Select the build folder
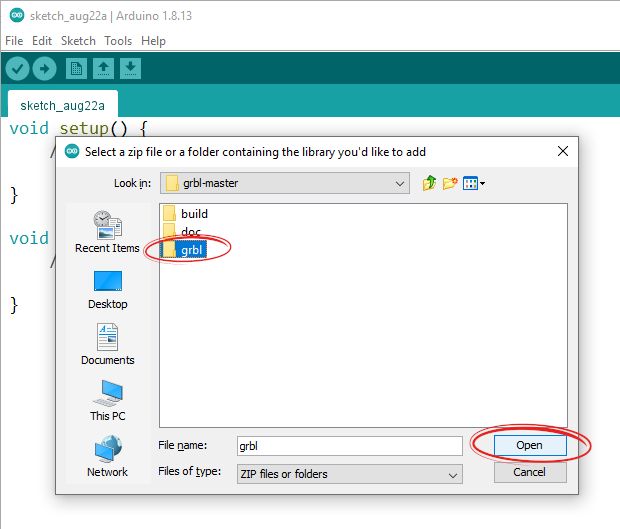 pos(185,213)
